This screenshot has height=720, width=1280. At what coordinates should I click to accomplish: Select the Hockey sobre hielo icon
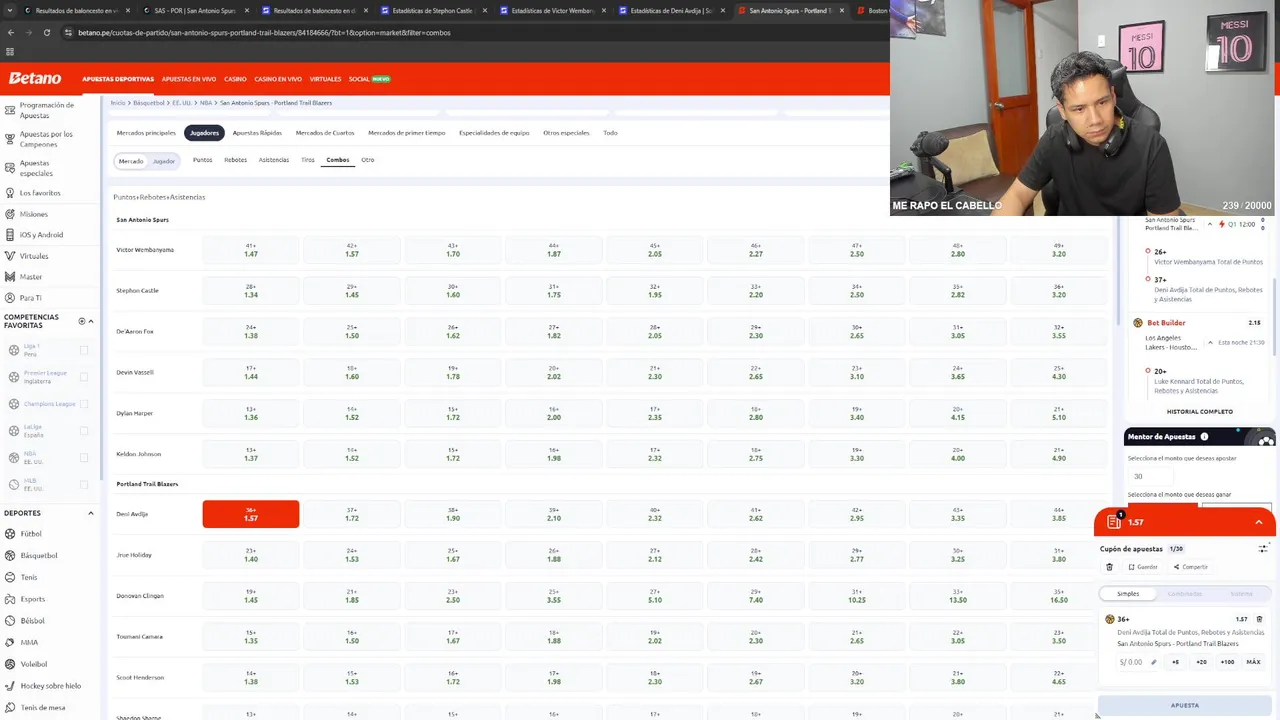click(x=10, y=686)
